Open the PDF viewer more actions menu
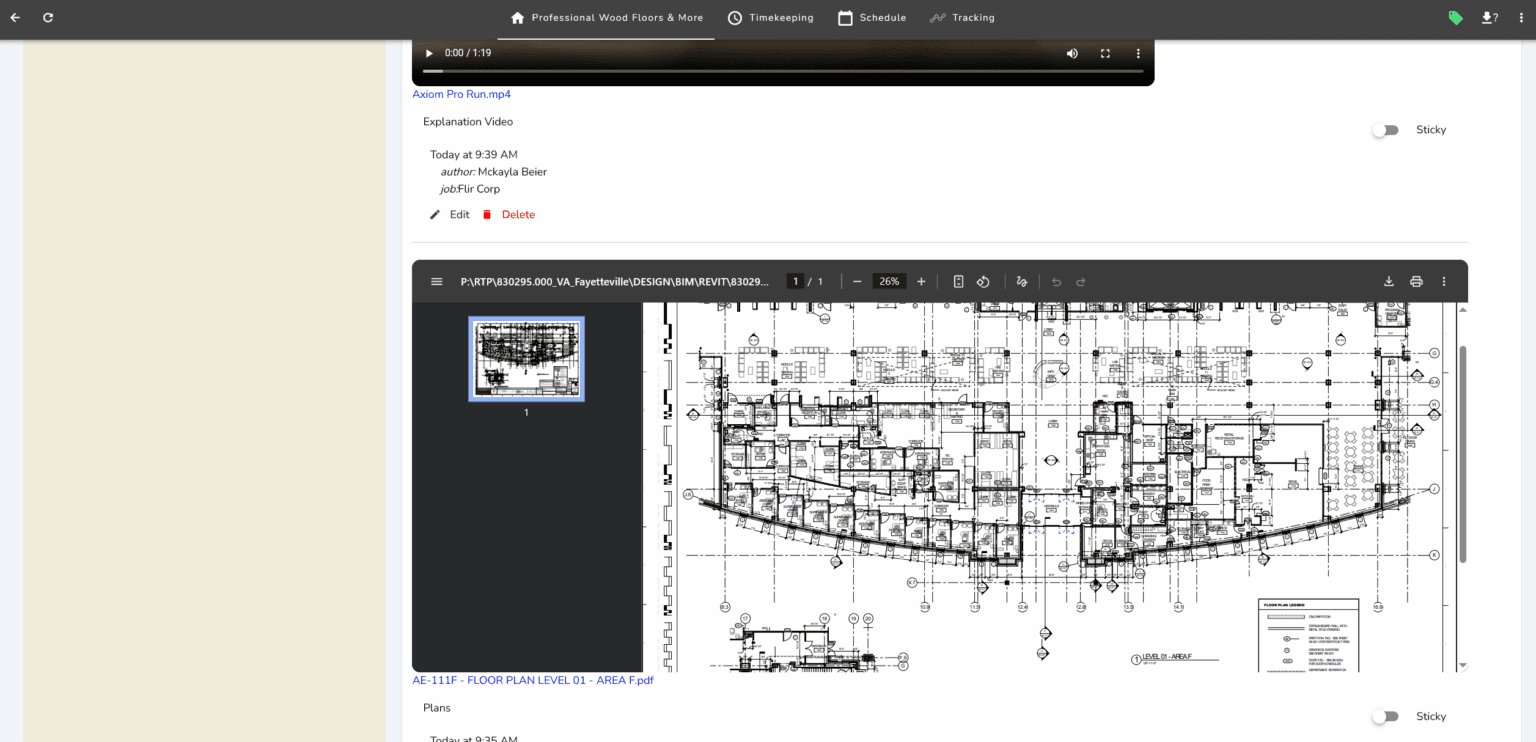Viewport: 1536px width, 742px height. click(1444, 282)
